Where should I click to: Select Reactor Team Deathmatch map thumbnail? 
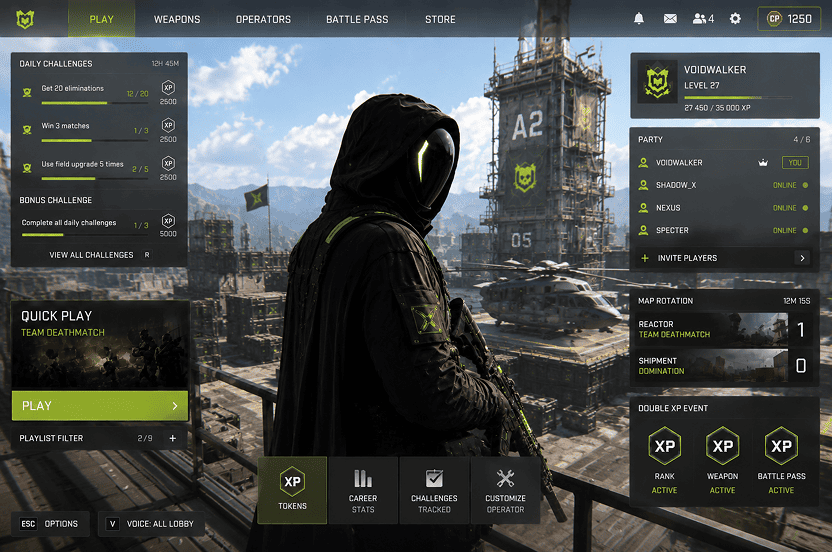tap(711, 330)
